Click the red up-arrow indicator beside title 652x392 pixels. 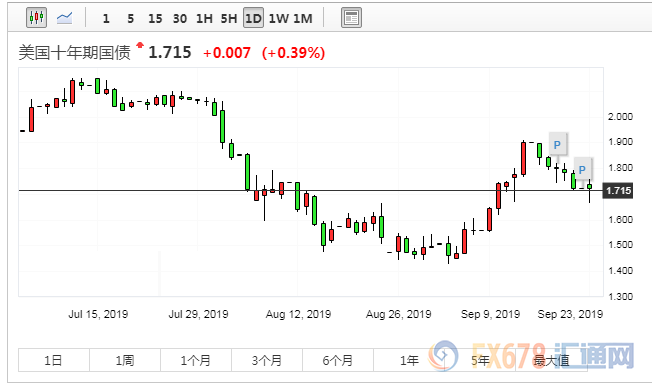140,45
